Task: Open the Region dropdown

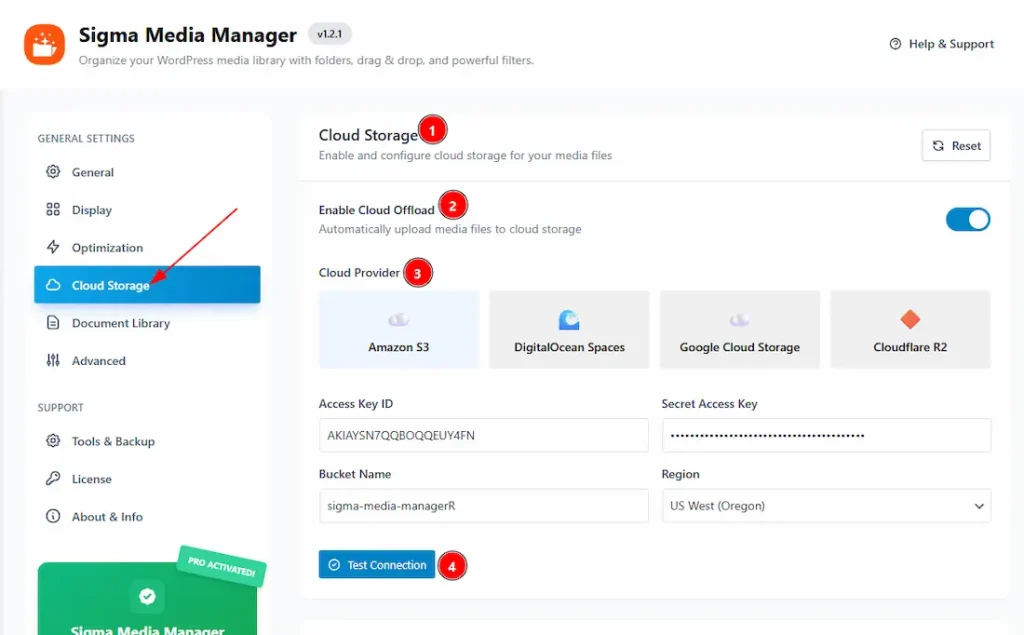Action: pyautogui.click(x=826, y=506)
